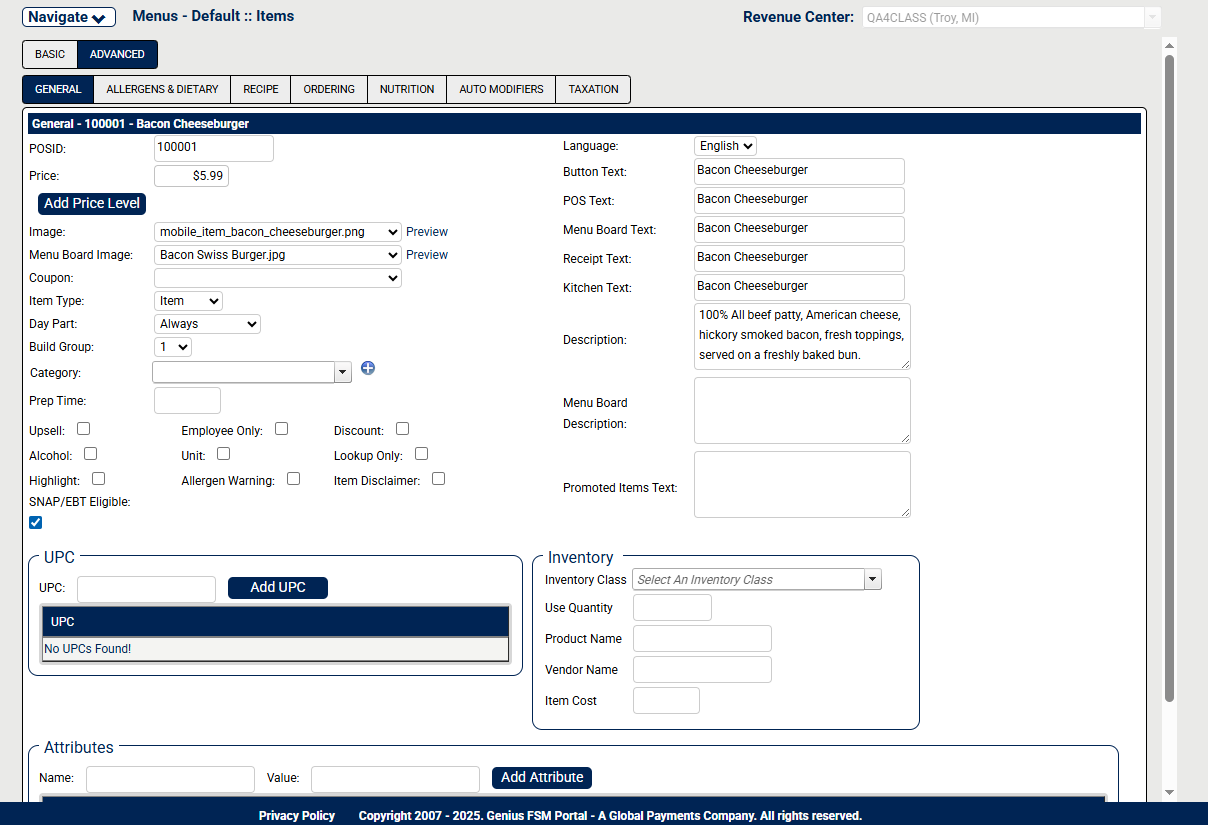The width and height of the screenshot is (1208, 825).
Task: Change the Language dropdown selection
Action: (x=725, y=146)
